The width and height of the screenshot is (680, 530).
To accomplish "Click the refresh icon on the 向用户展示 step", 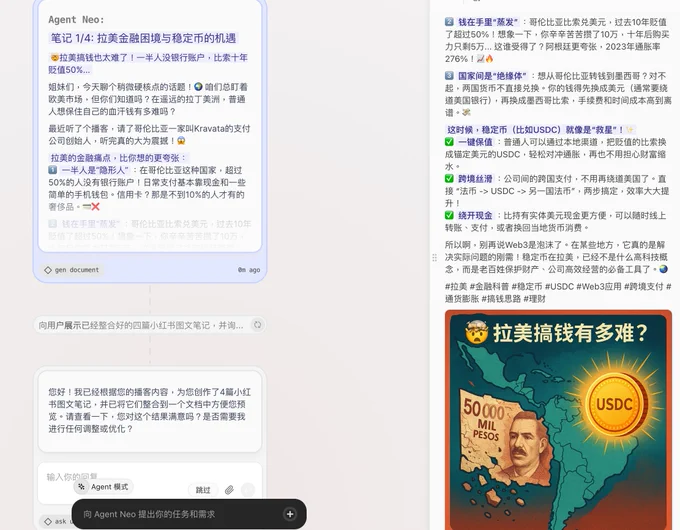I will pyautogui.click(x=258, y=325).
